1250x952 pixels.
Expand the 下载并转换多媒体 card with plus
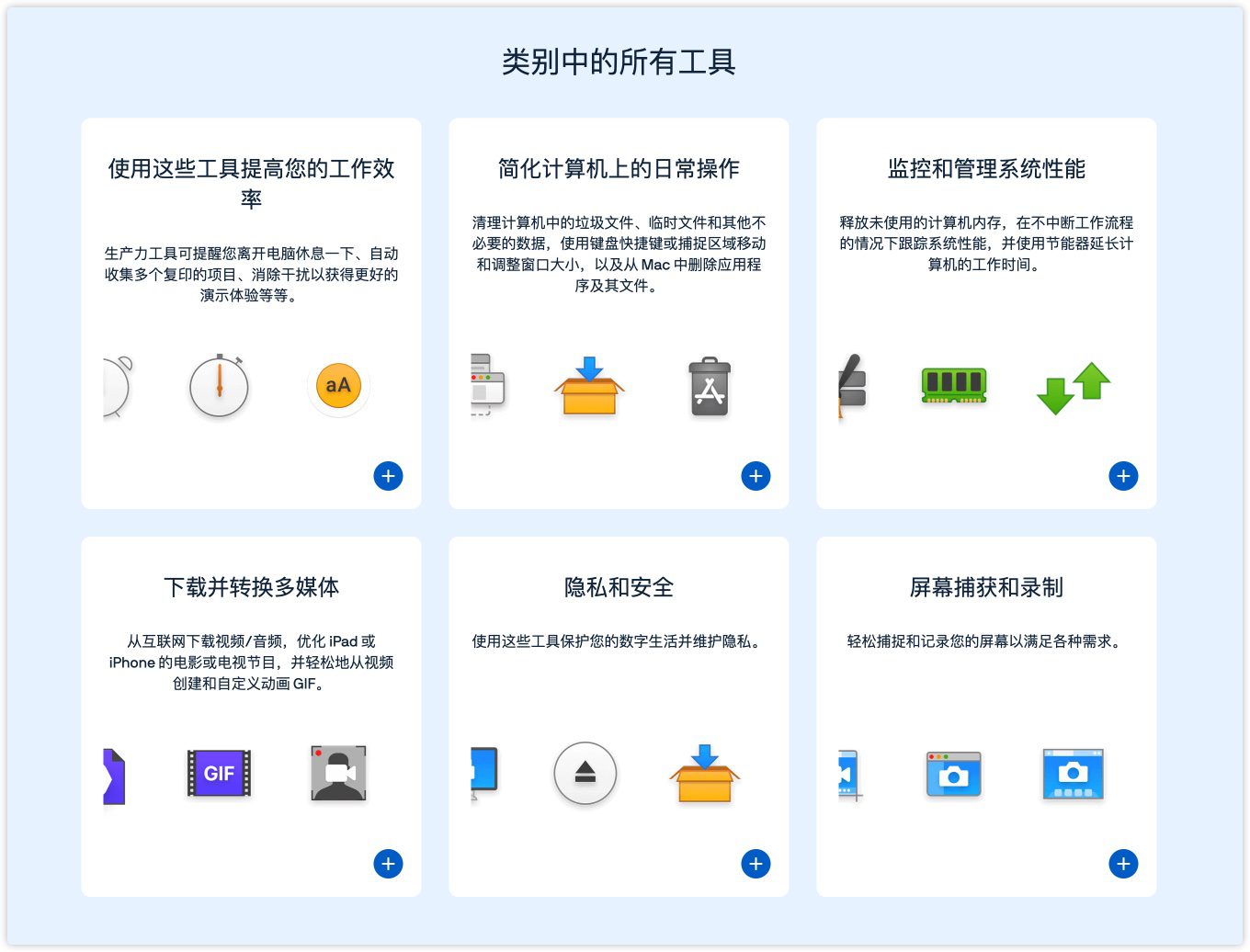click(388, 864)
